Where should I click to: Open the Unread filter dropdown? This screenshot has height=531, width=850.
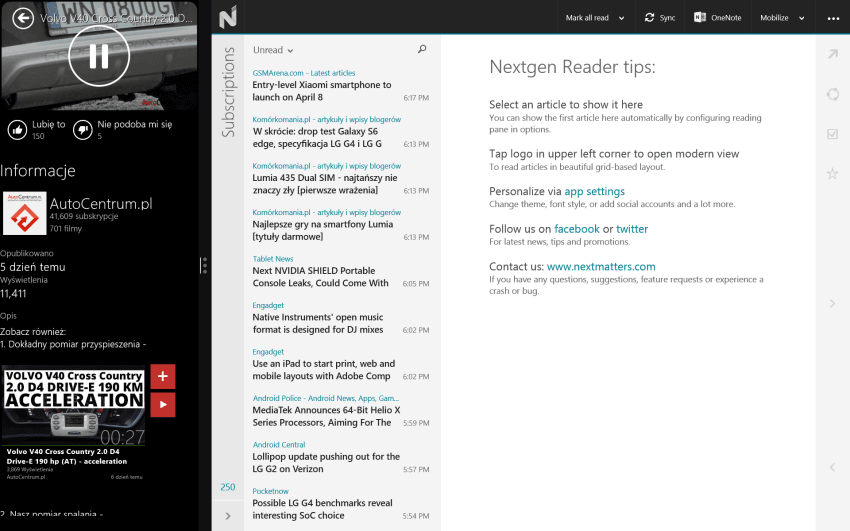point(273,50)
